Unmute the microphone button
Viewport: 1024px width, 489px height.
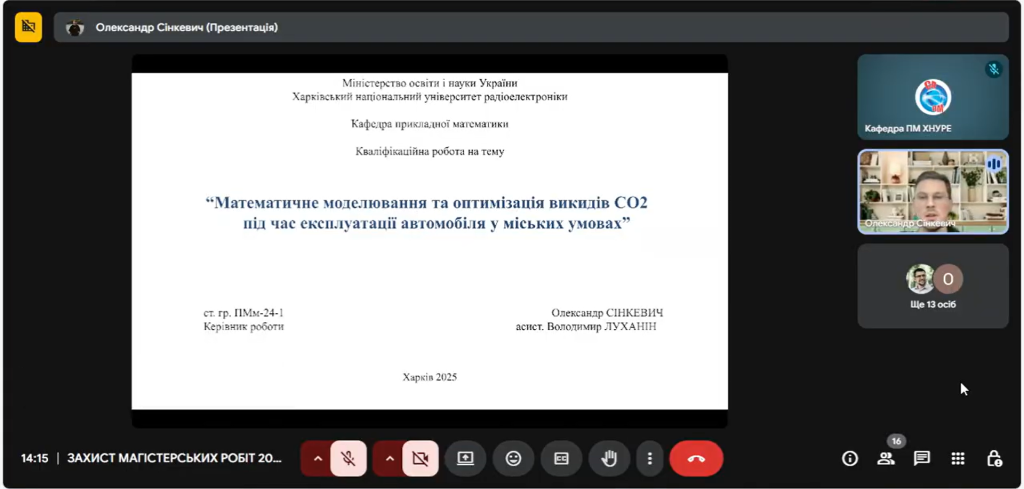(348, 458)
